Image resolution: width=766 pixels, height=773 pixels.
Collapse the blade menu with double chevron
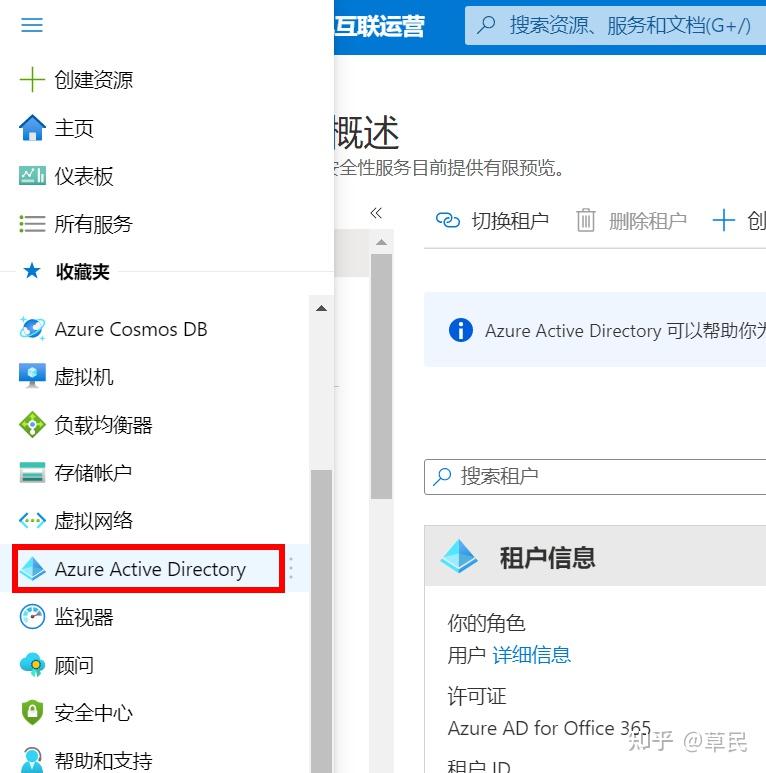pyautogui.click(x=376, y=213)
